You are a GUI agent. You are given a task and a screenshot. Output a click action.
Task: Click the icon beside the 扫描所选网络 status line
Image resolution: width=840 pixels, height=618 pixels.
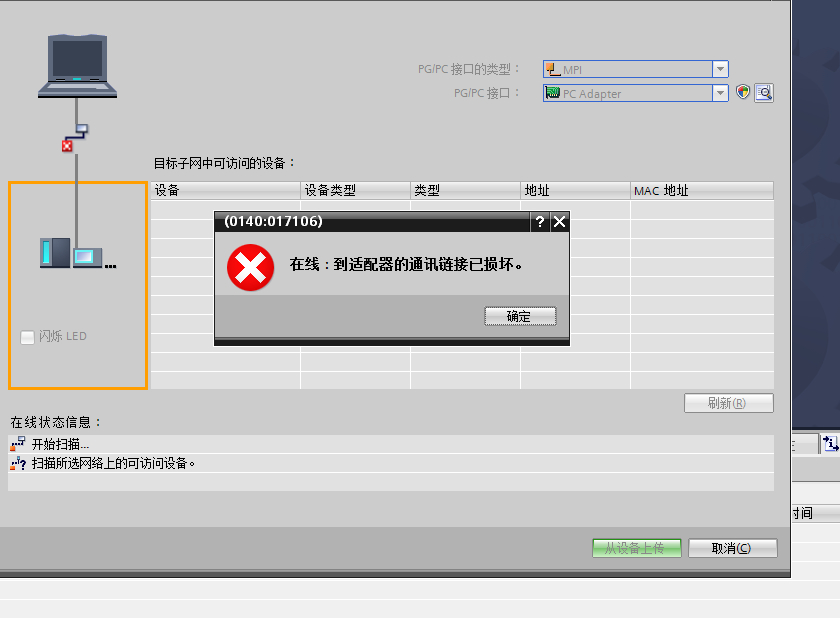click(x=18, y=464)
